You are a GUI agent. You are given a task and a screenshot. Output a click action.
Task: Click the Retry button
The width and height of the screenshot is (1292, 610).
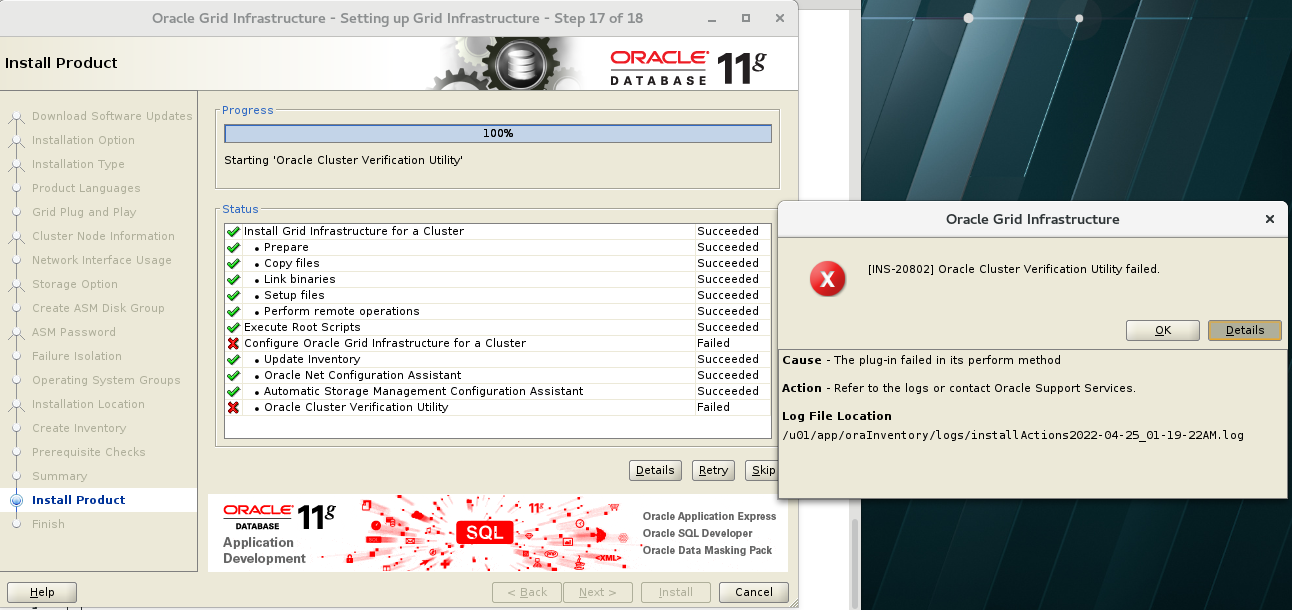click(713, 470)
